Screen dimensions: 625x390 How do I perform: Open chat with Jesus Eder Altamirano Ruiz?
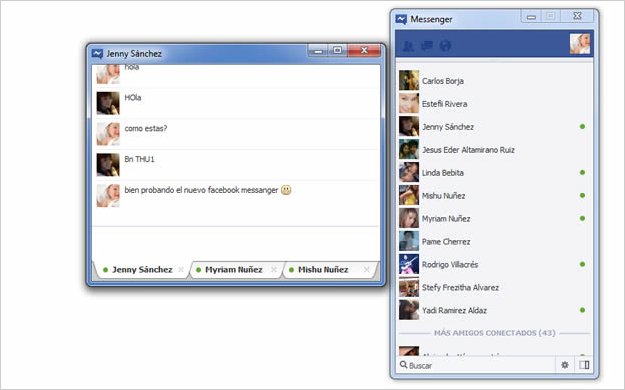coord(494,150)
